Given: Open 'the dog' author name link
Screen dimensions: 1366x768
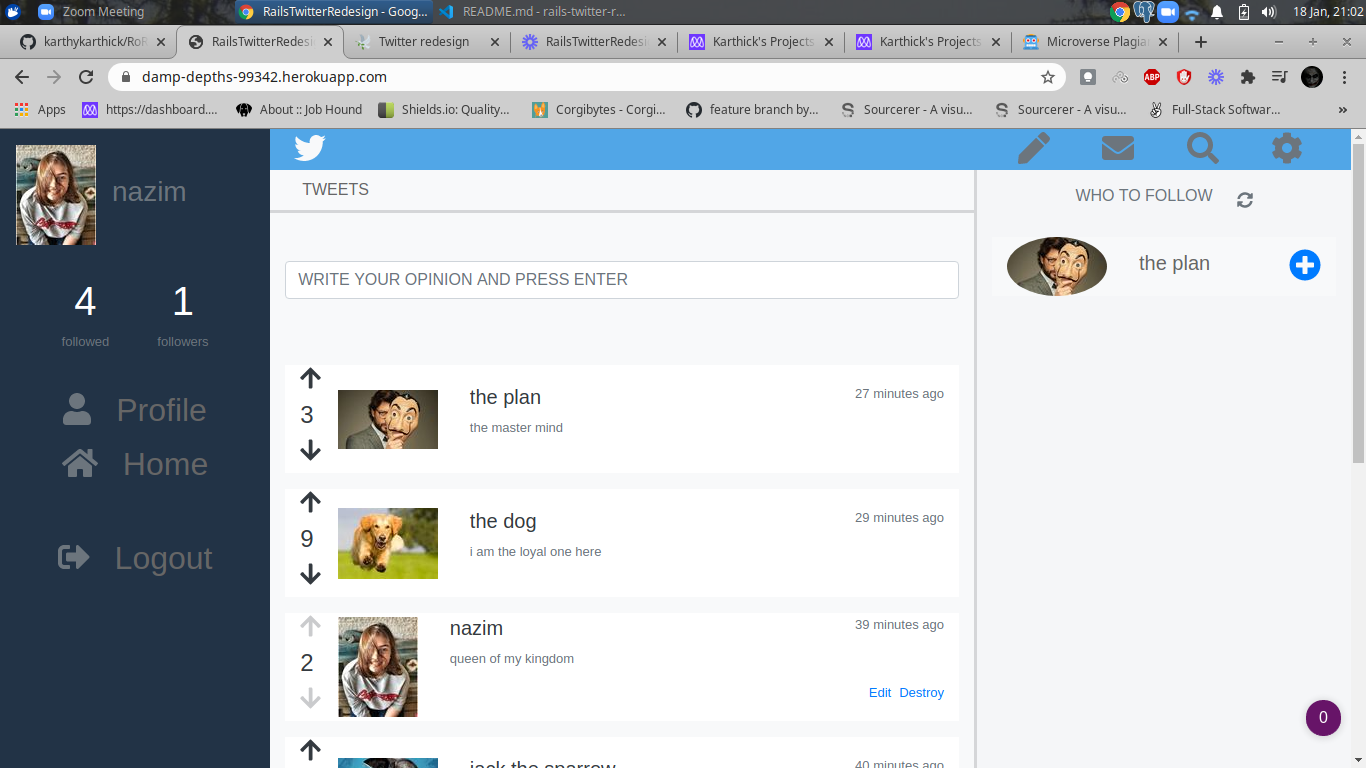Looking at the screenshot, I should click(x=503, y=521).
